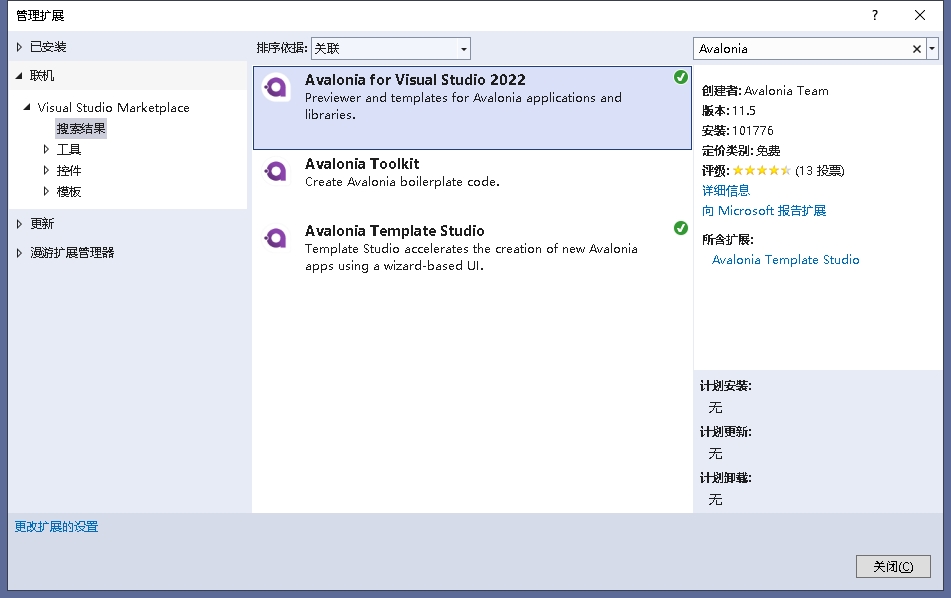951x598 pixels.
Task: Select the Avalonia Template Studio result title
Action: pos(395,230)
